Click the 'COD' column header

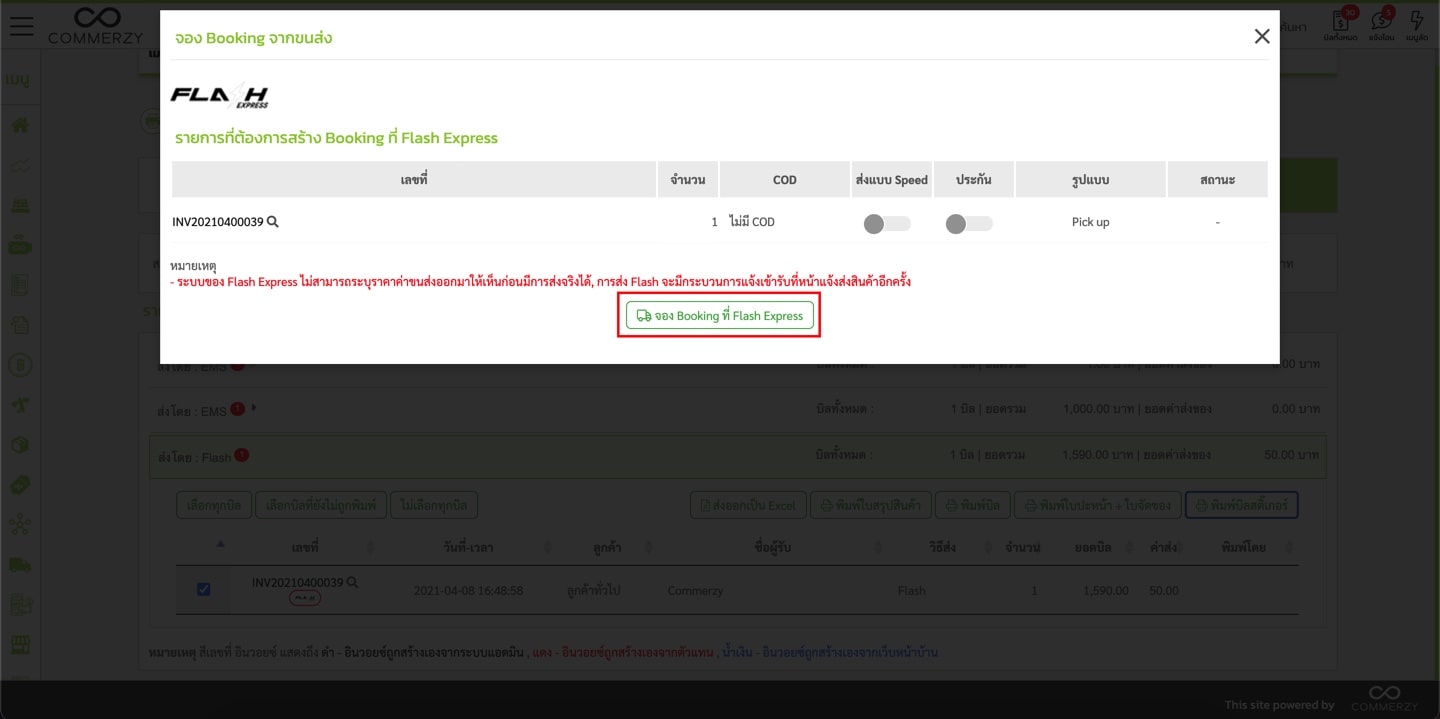click(785, 179)
